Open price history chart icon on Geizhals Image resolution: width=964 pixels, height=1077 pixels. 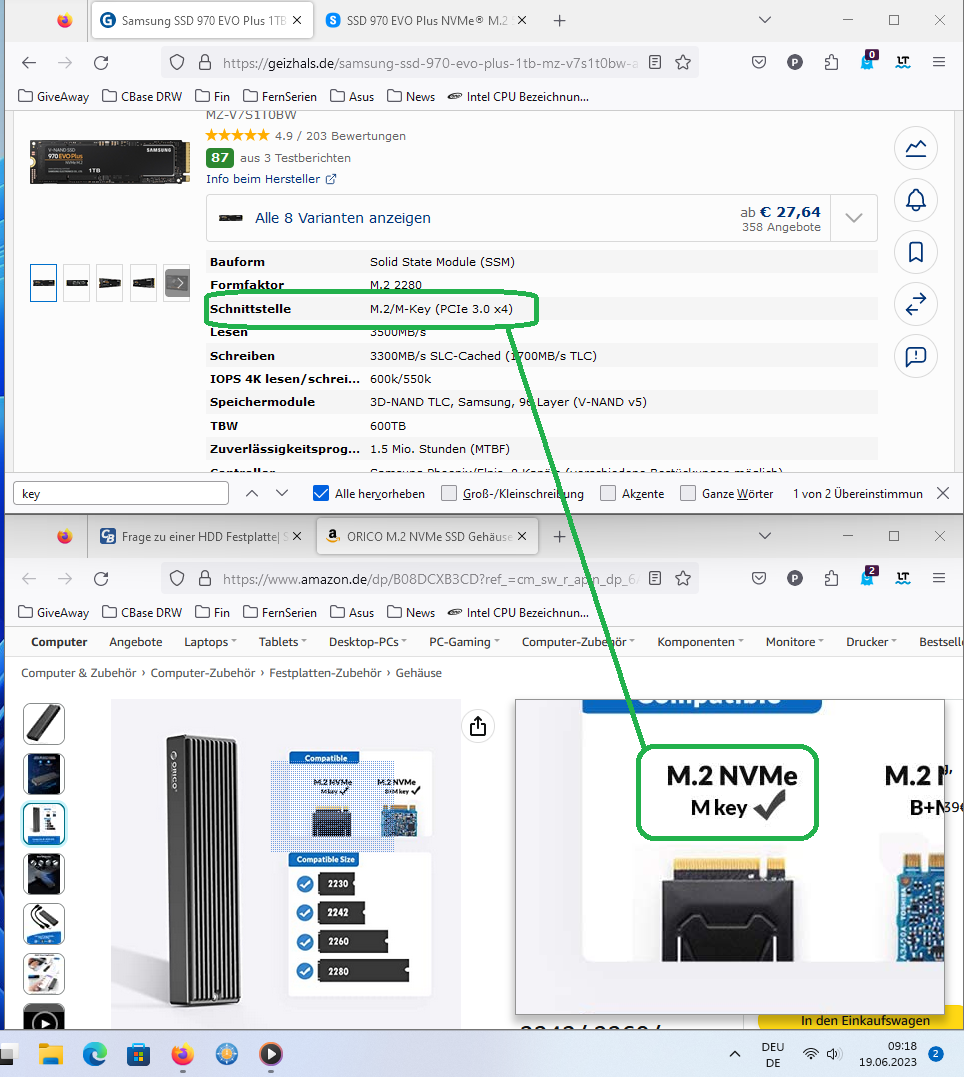(916, 148)
